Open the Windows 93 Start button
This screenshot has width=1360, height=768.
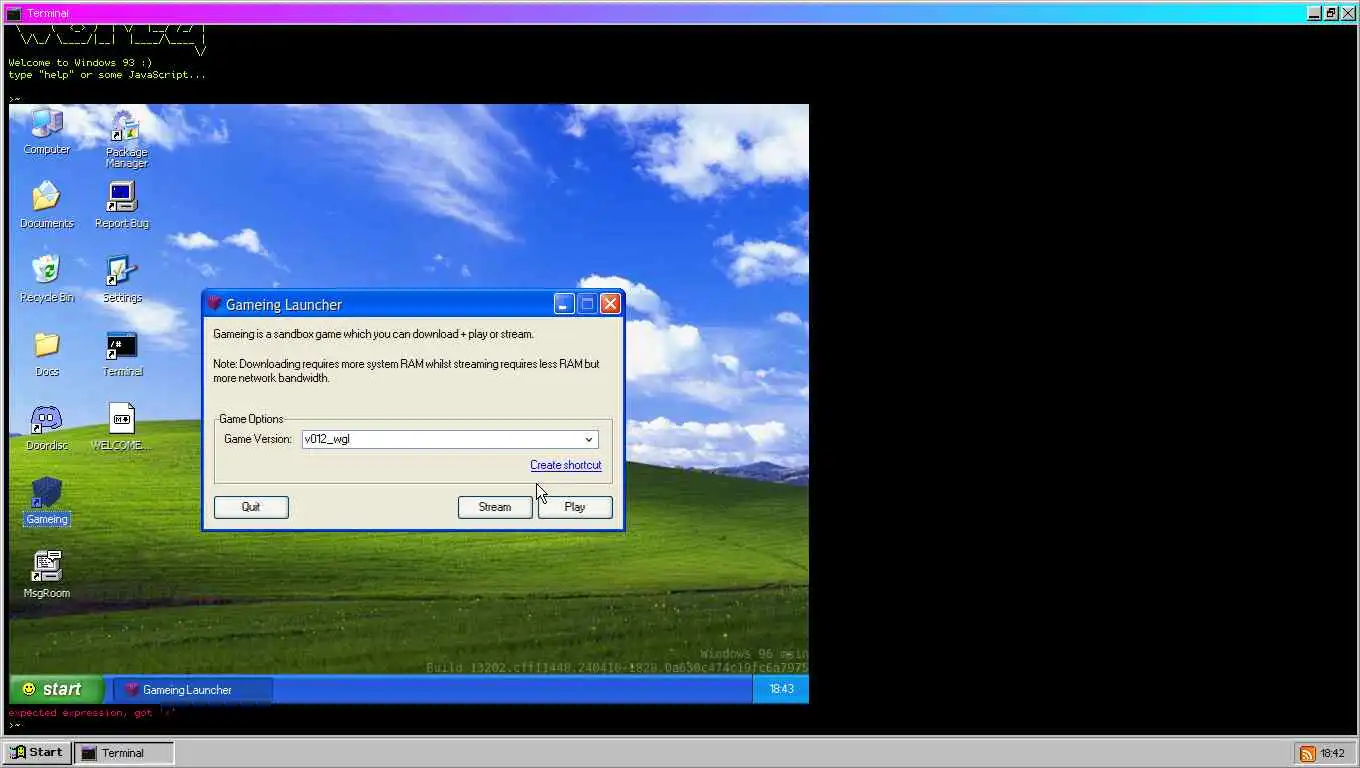pos(37,753)
